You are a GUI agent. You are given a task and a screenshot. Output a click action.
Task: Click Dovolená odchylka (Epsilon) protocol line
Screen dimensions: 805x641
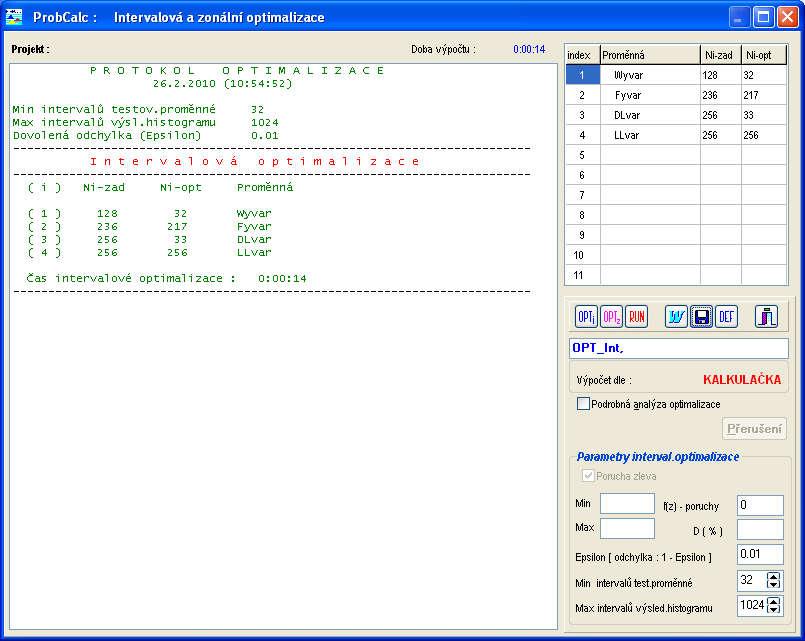[x=146, y=135]
